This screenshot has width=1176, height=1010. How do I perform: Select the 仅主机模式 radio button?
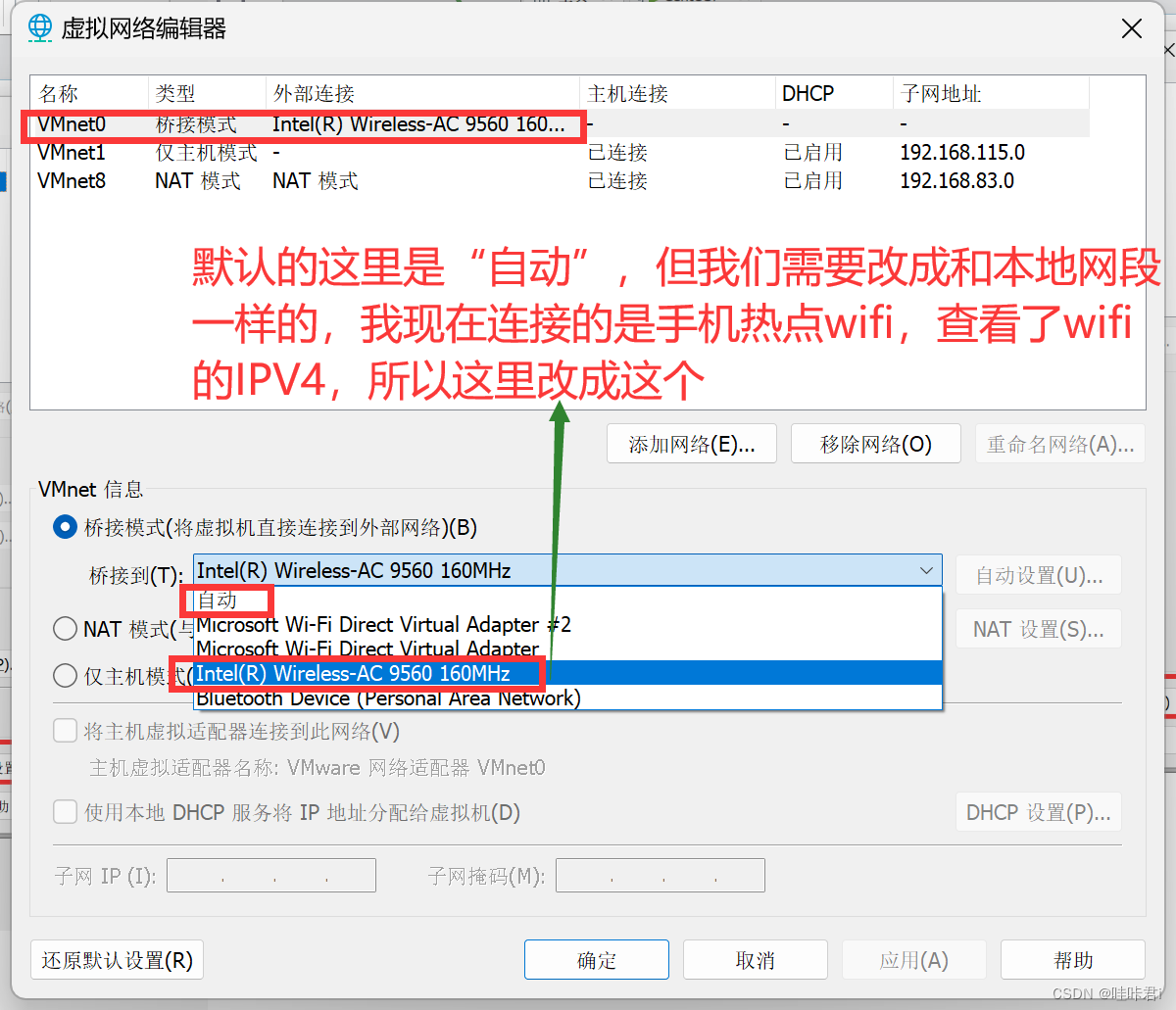64,675
